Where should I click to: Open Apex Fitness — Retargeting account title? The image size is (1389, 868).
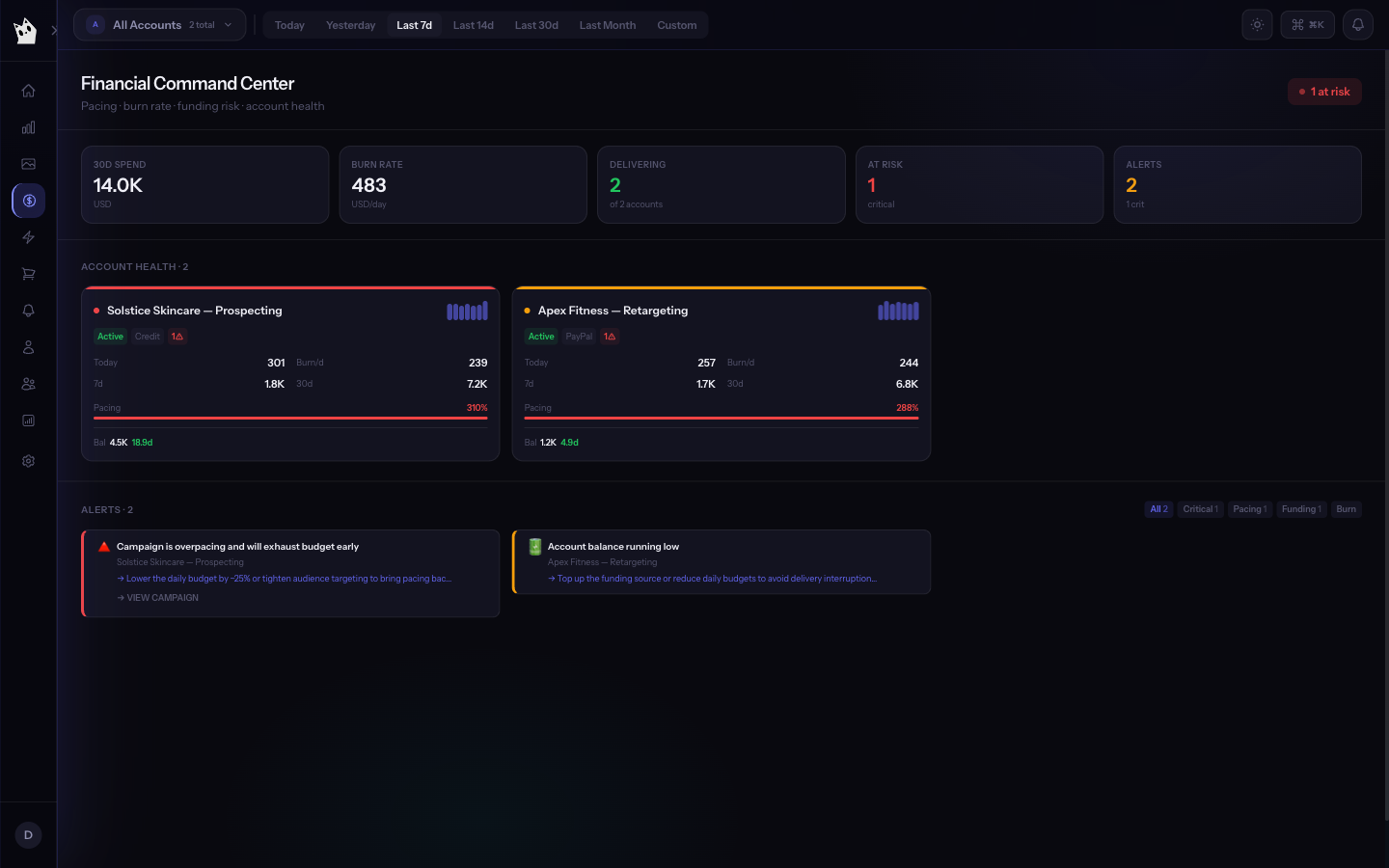pyautogui.click(x=613, y=311)
